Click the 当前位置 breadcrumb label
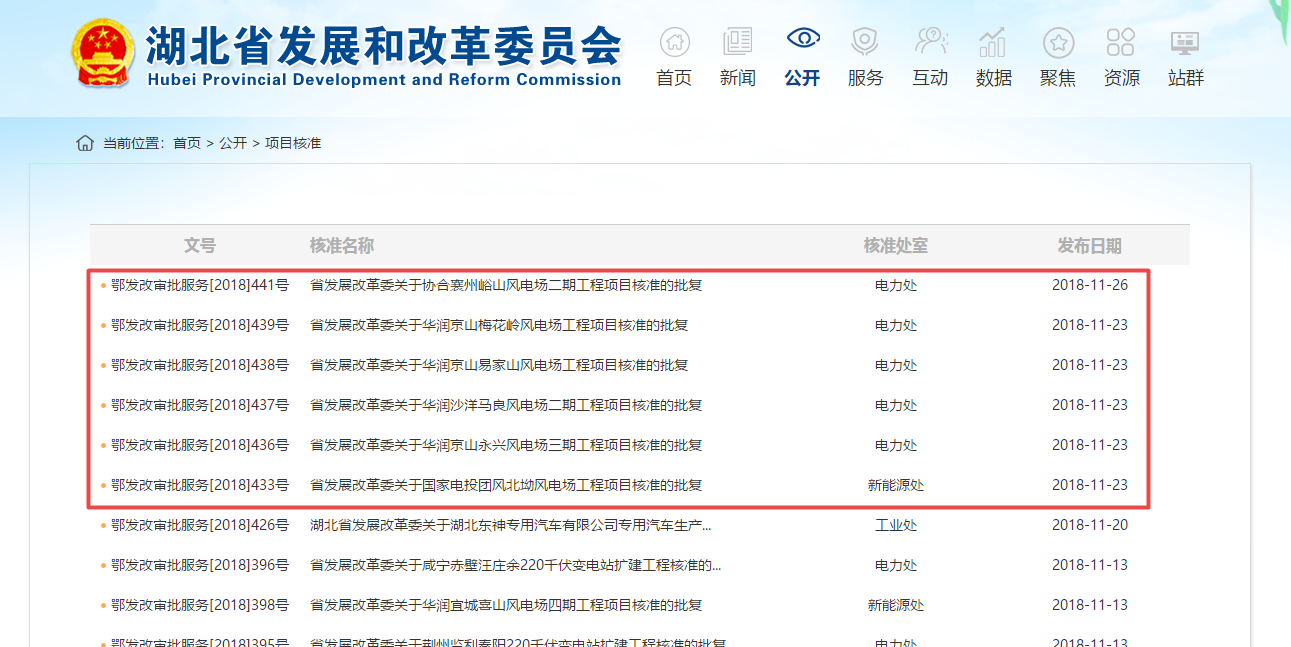The height and width of the screenshot is (647, 1291). (132, 143)
